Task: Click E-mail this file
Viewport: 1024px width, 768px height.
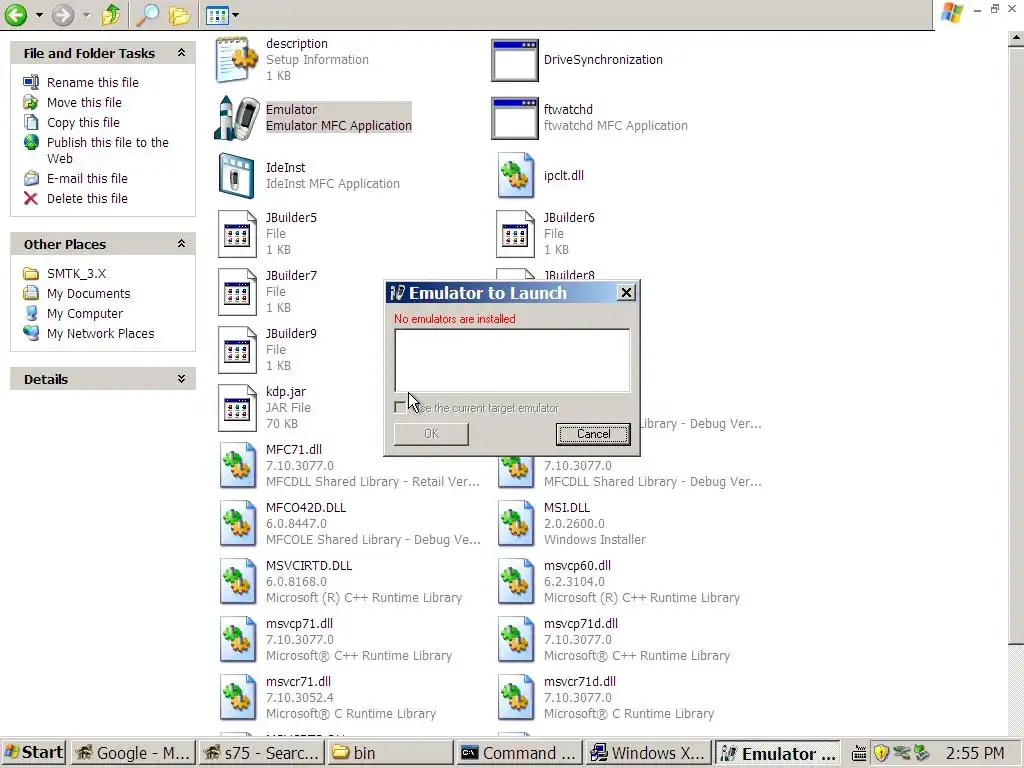Action: pos(87,178)
